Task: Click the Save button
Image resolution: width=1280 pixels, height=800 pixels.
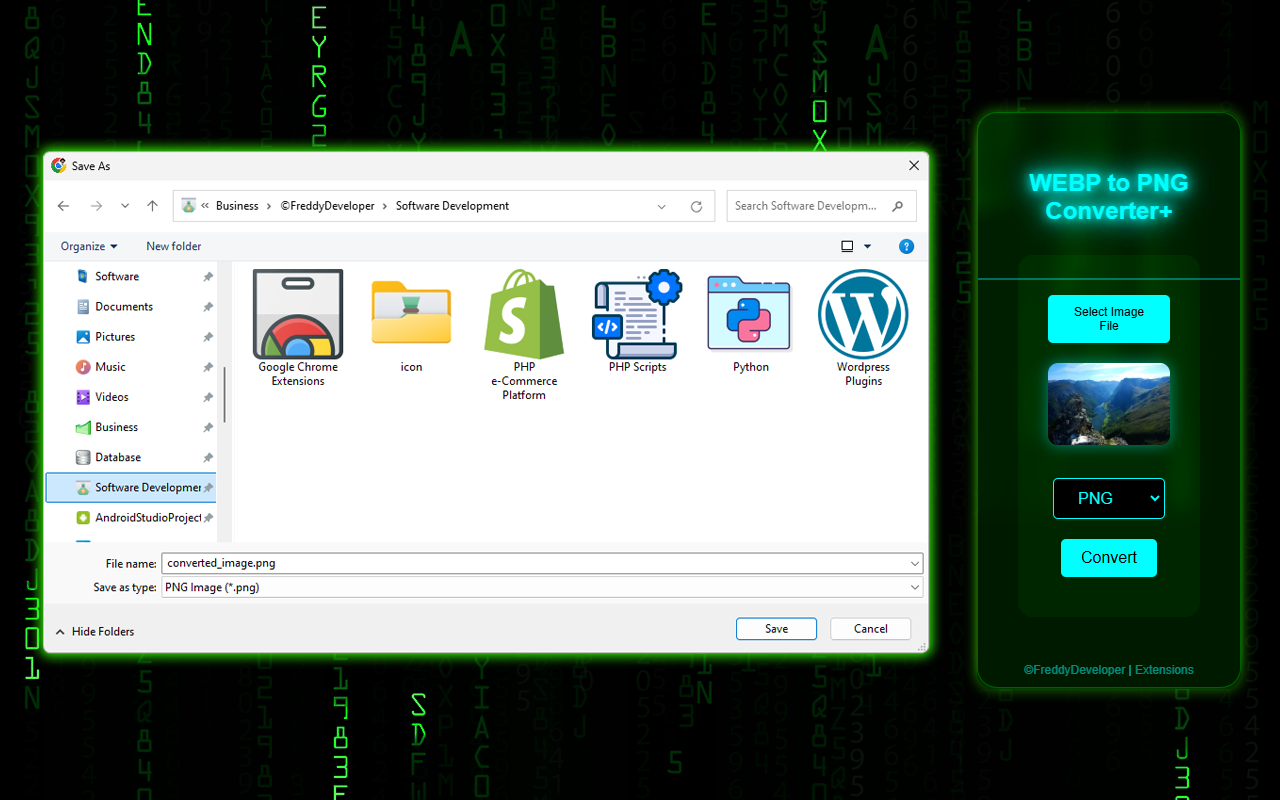Action: tap(776, 629)
